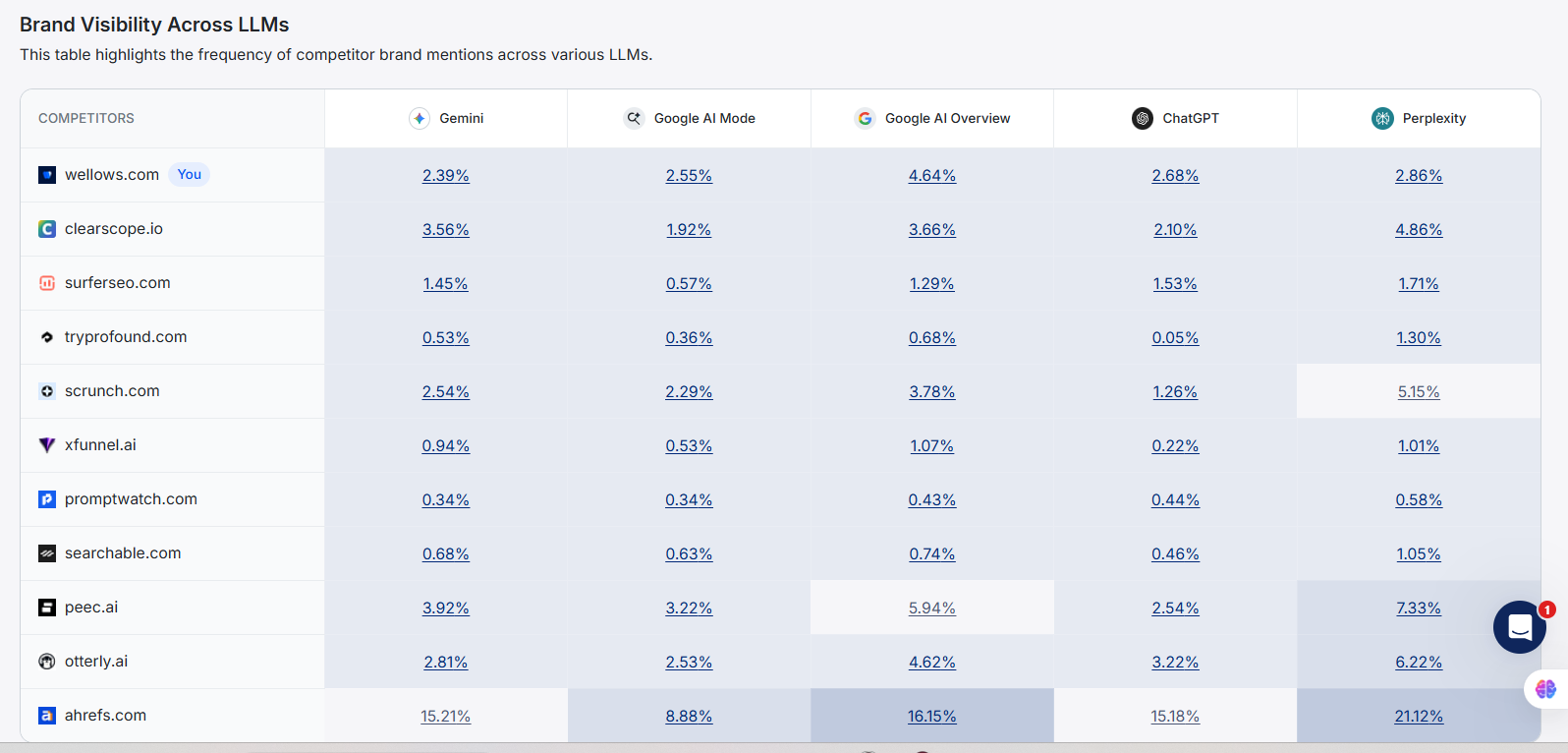Viewport: 1568px width, 753px height.
Task: Click ahrefs.com Google AI Mode 8.88%
Action: tap(689, 717)
